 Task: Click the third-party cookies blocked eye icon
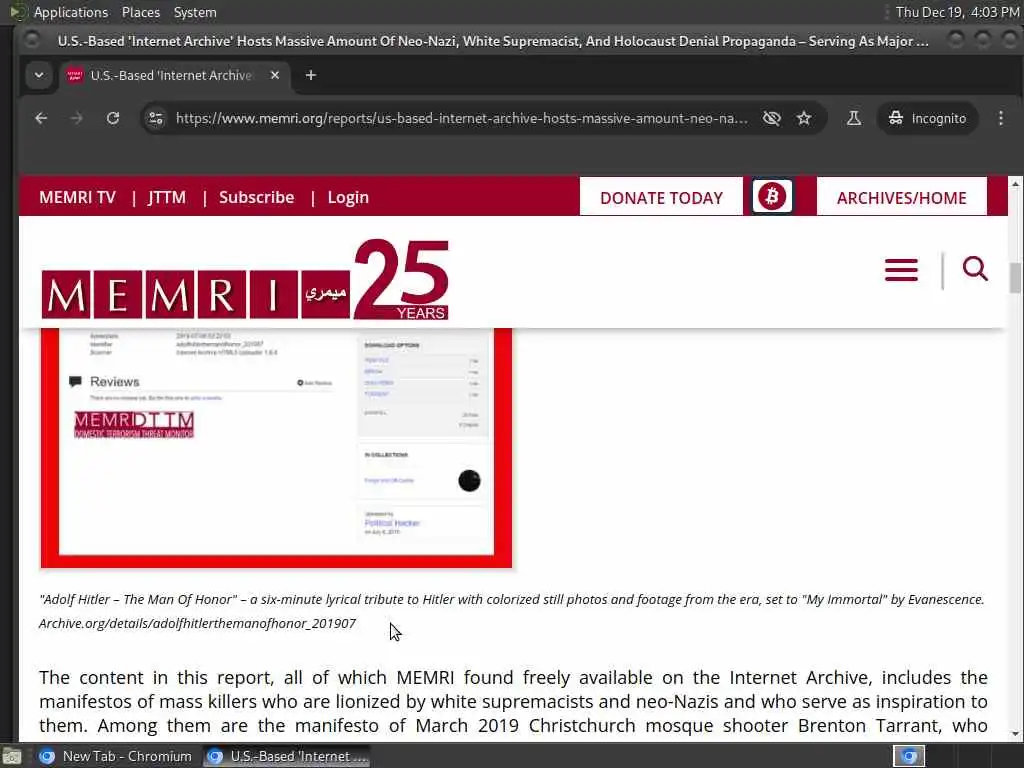[x=771, y=118]
